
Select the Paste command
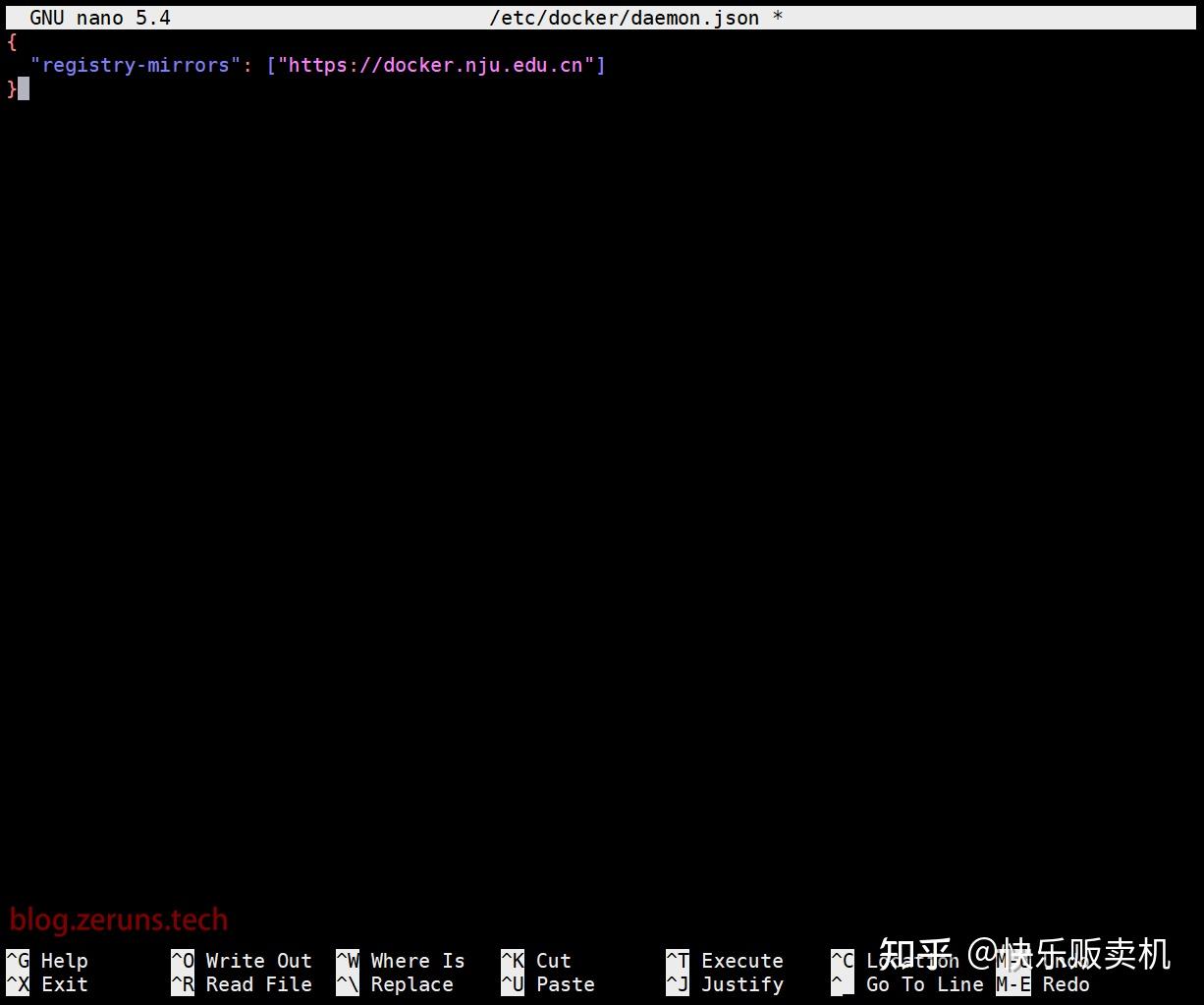(565, 983)
